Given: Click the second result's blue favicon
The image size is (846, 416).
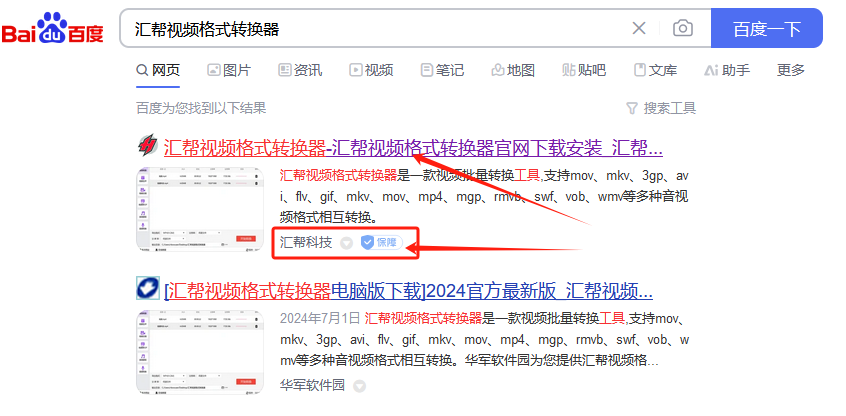Looking at the screenshot, I should pyautogui.click(x=147, y=288).
